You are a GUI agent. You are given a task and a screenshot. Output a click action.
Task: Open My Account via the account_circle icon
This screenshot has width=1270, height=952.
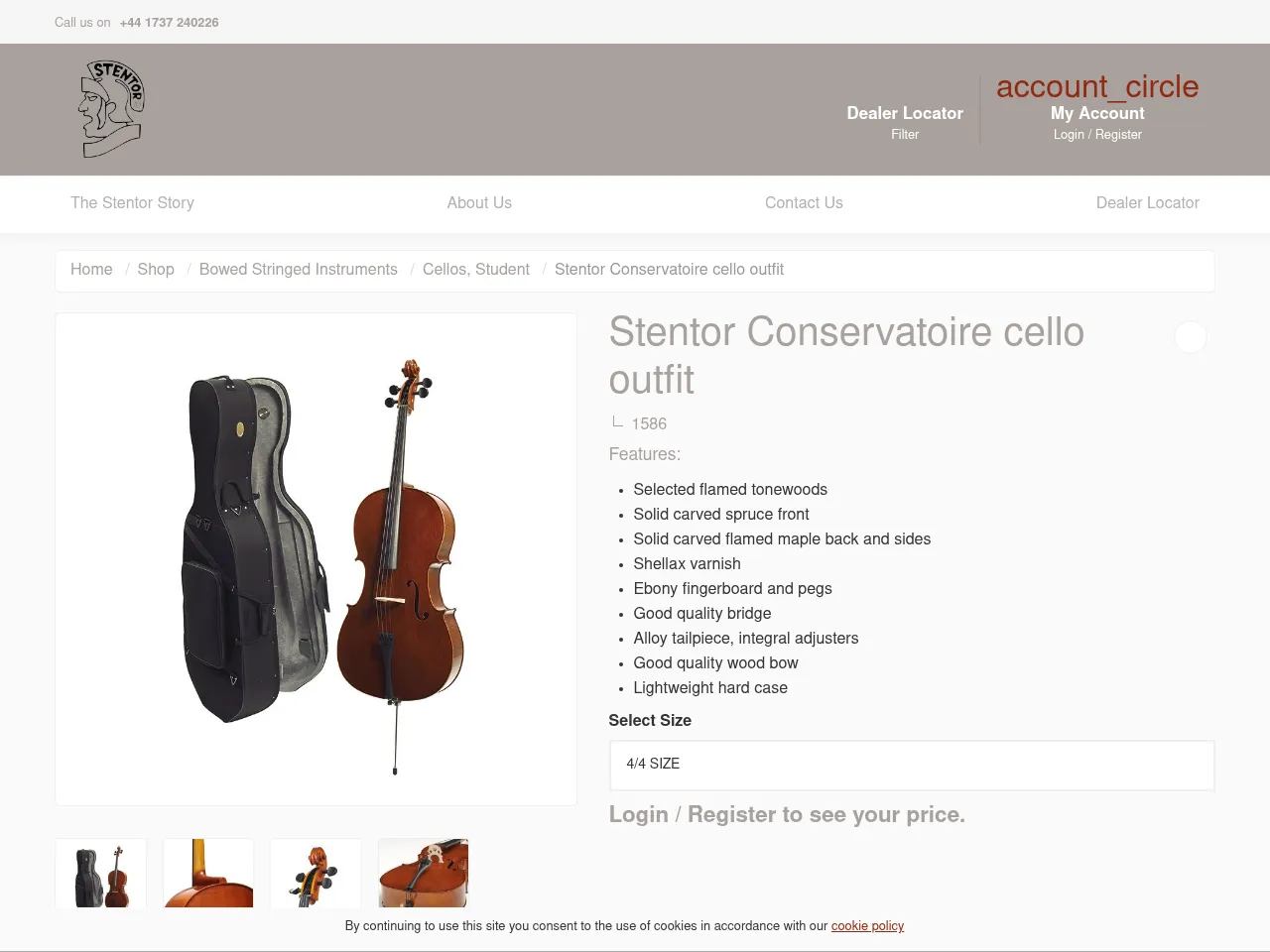point(1097,87)
